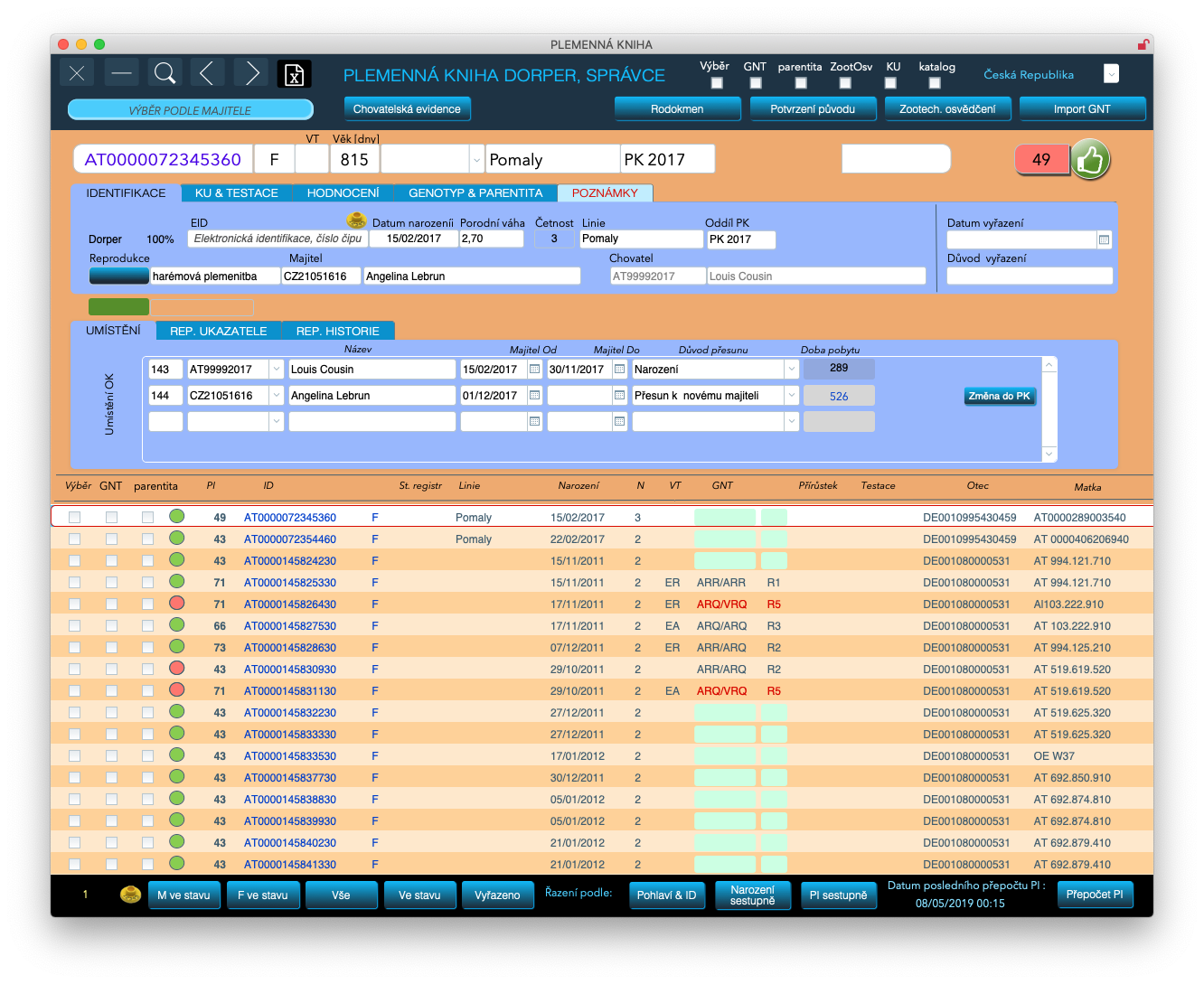
Task: Check the parentita box for AT0000072354460
Action: [147, 539]
